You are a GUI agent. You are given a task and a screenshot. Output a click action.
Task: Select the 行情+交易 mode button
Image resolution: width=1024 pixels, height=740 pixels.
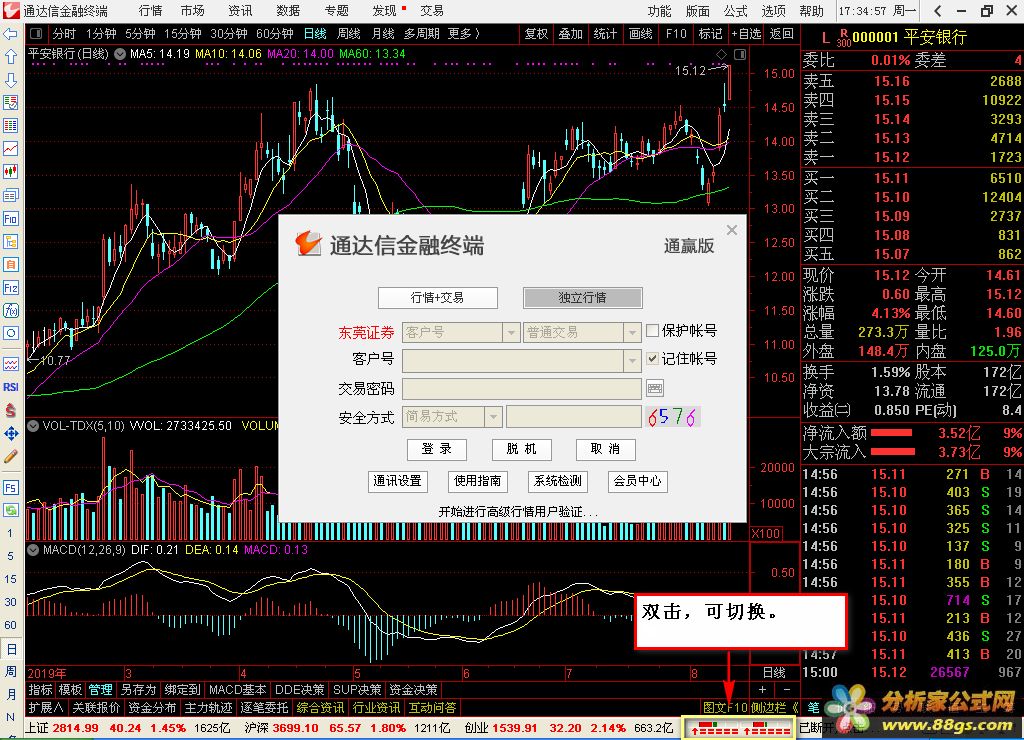point(438,298)
